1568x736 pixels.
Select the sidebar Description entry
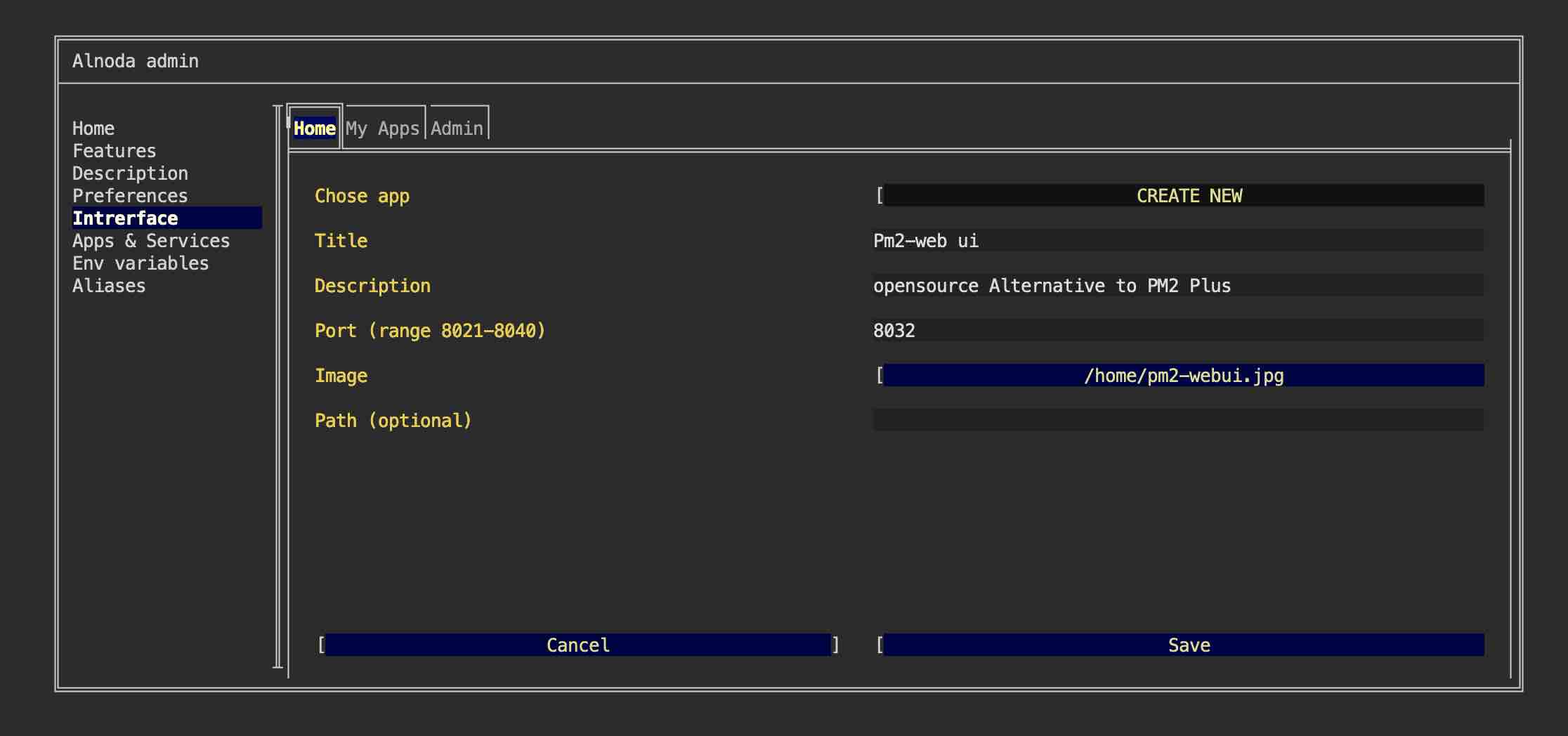point(130,173)
